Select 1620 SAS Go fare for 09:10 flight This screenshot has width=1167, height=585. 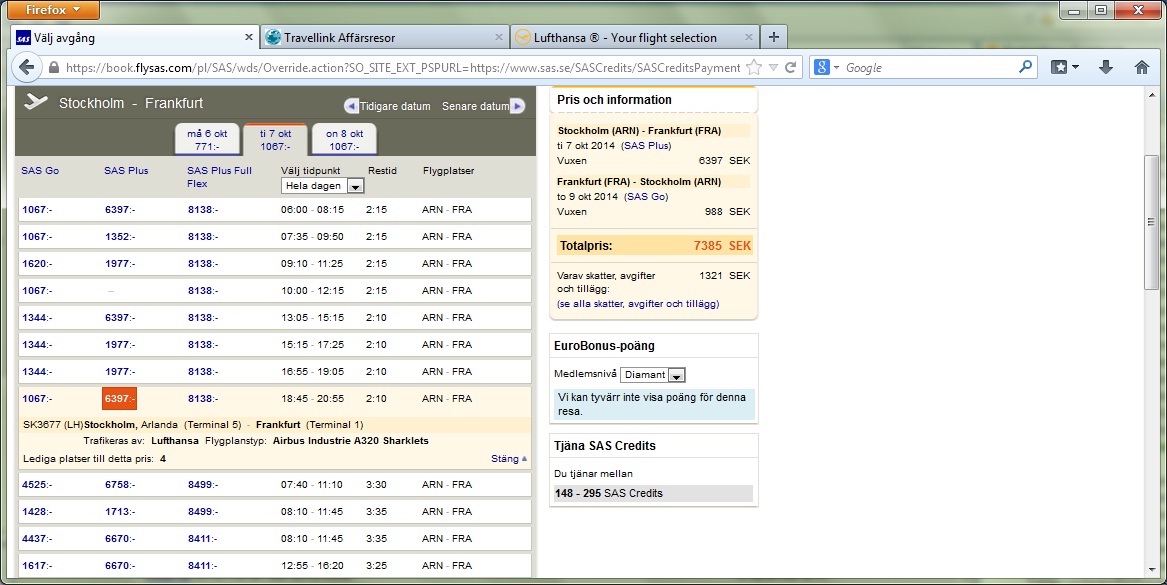(37, 263)
